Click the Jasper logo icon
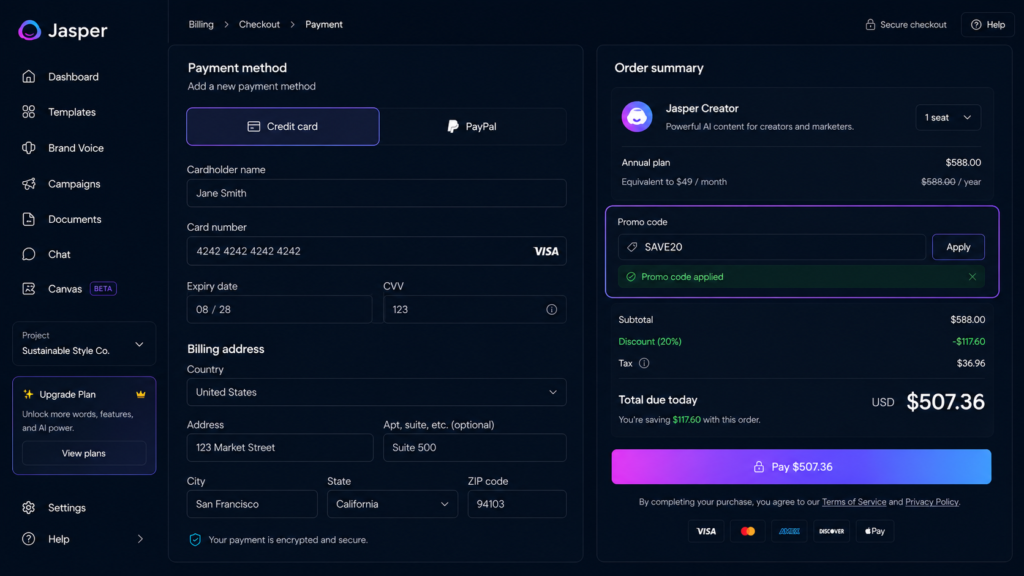This screenshot has width=1024, height=576. click(x=29, y=30)
